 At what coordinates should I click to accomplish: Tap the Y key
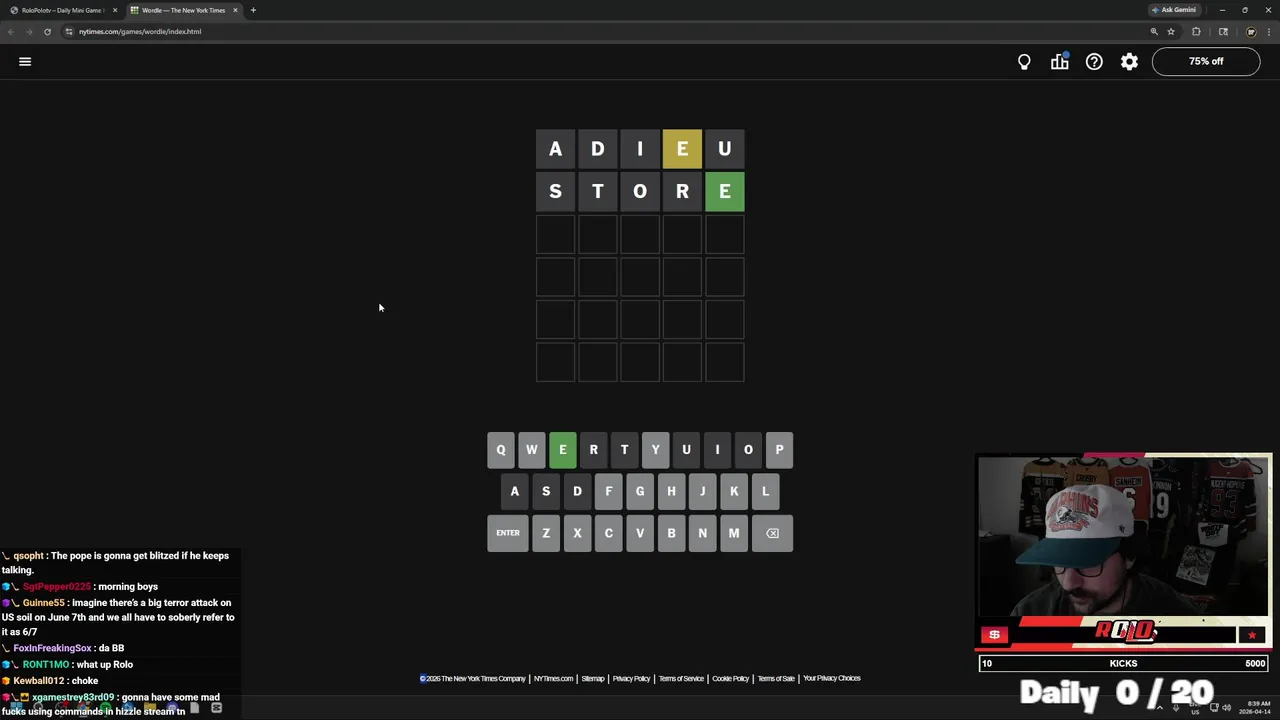click(x=656, y=450)
